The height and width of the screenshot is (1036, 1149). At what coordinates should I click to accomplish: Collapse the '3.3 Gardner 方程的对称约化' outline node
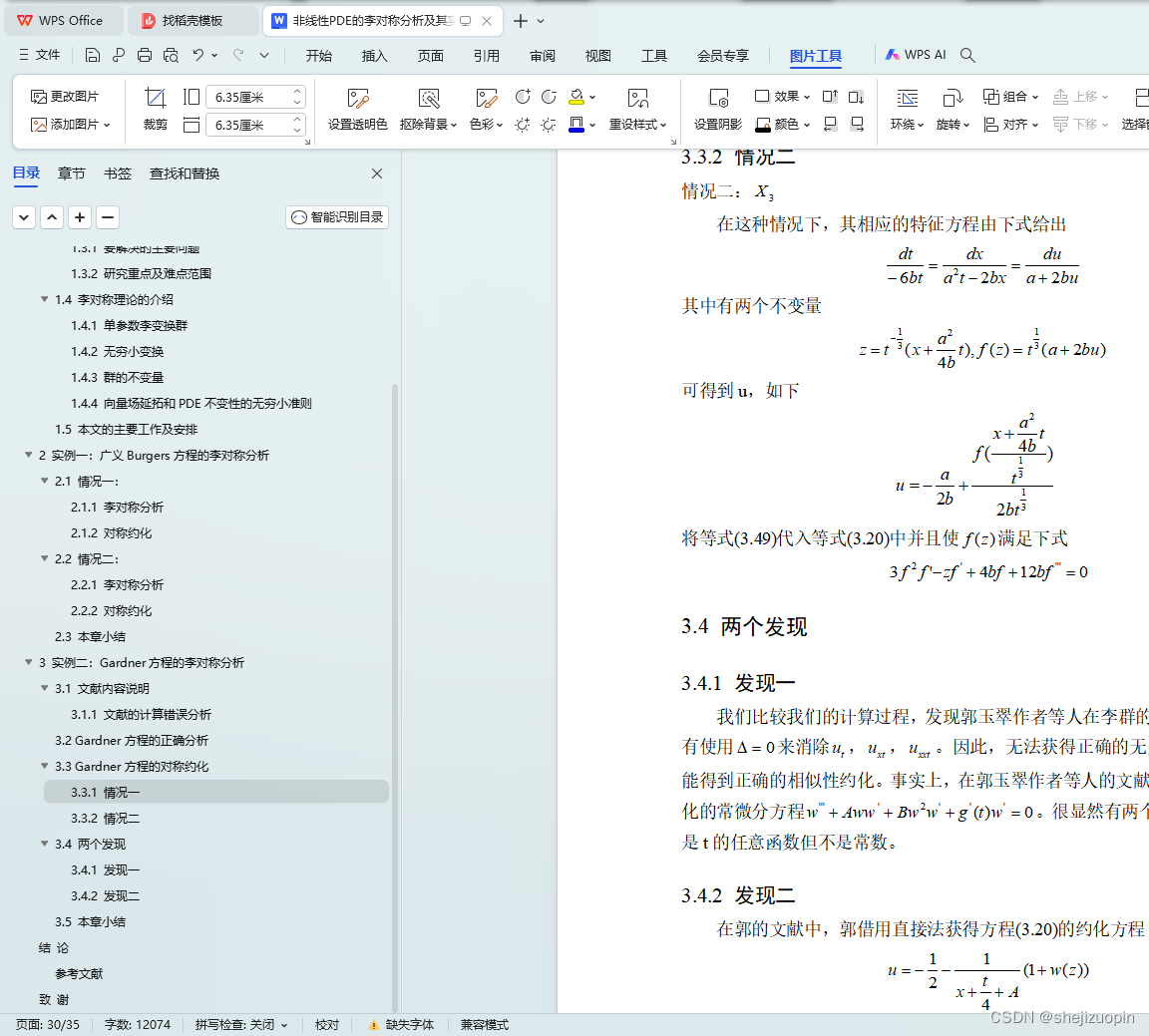click(x=45, y=766)
